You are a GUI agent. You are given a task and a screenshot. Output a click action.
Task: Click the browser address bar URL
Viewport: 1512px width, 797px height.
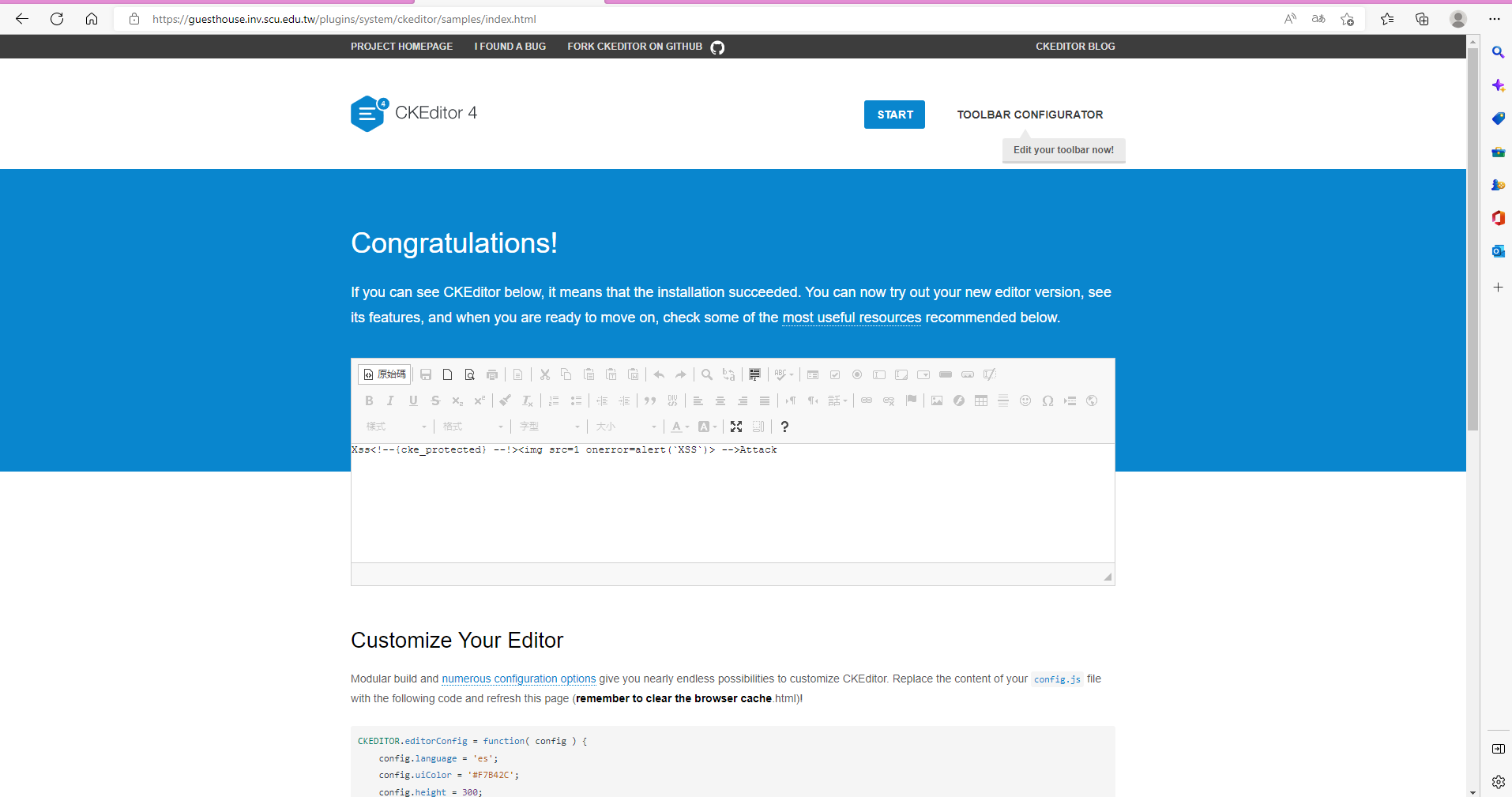coord(344,19)
